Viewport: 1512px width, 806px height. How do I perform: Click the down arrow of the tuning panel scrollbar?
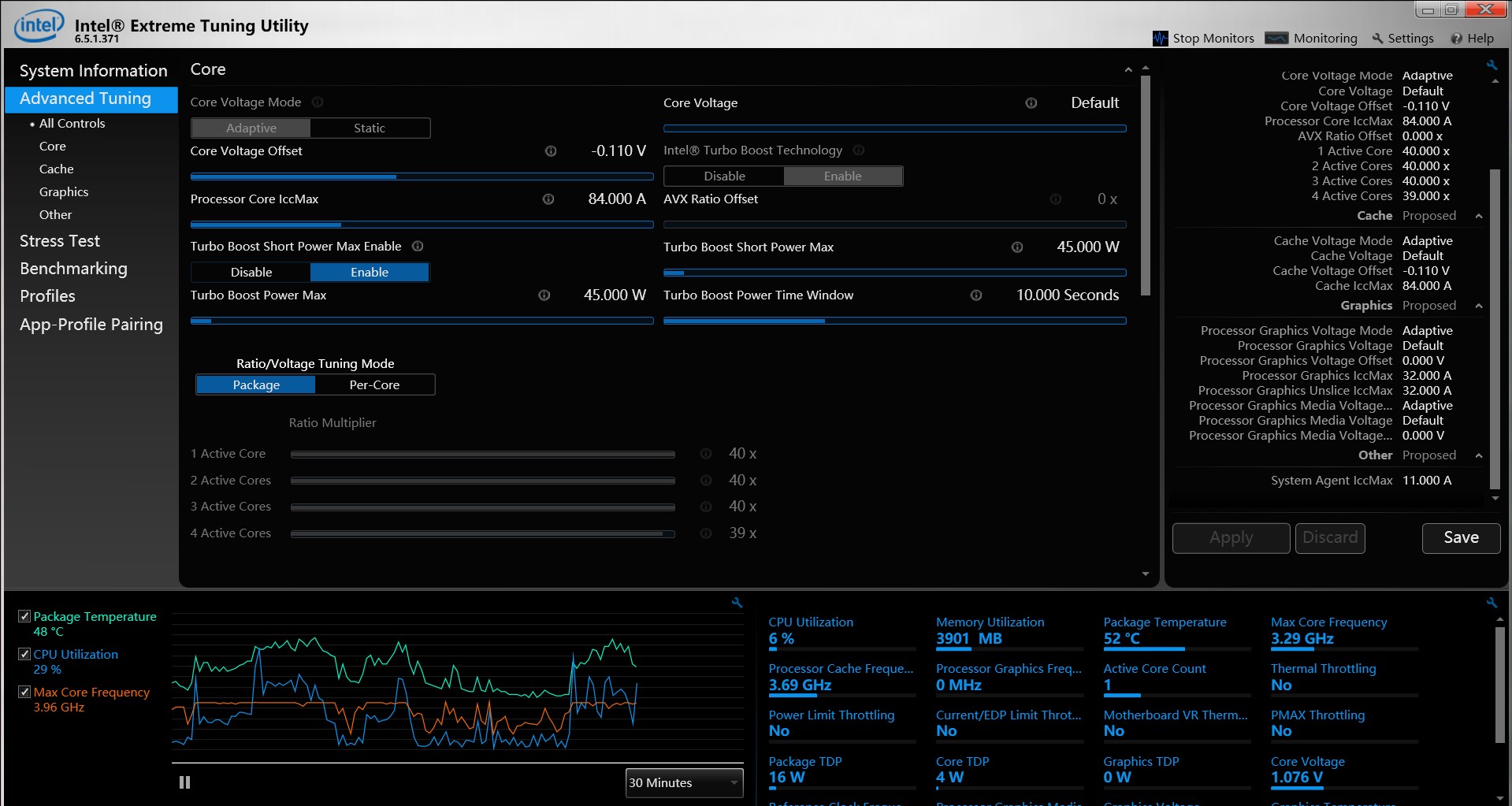coord(1146,574)
